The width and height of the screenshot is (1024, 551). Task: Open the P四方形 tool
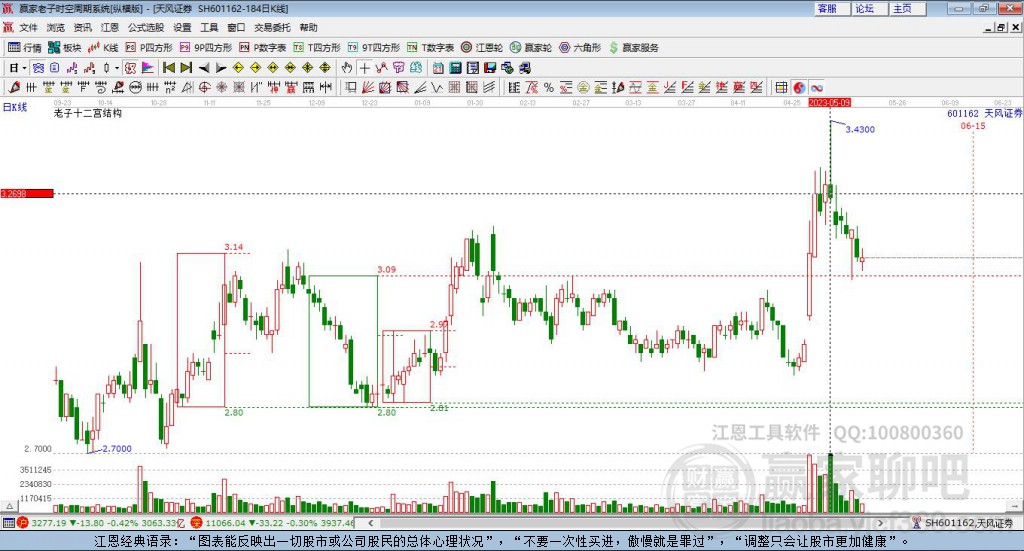[x=149, y=48]
